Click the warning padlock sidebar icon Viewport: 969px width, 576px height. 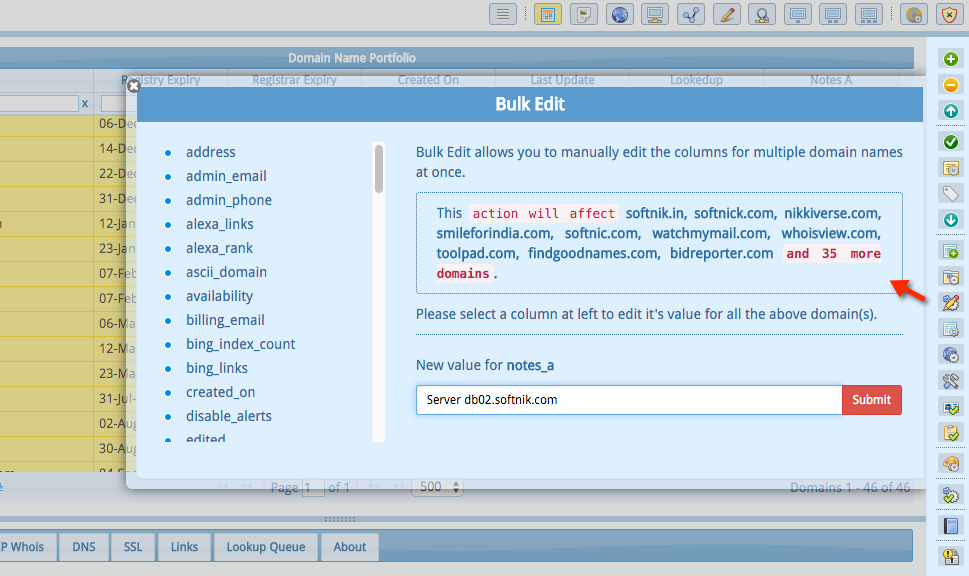click(950, 556)
